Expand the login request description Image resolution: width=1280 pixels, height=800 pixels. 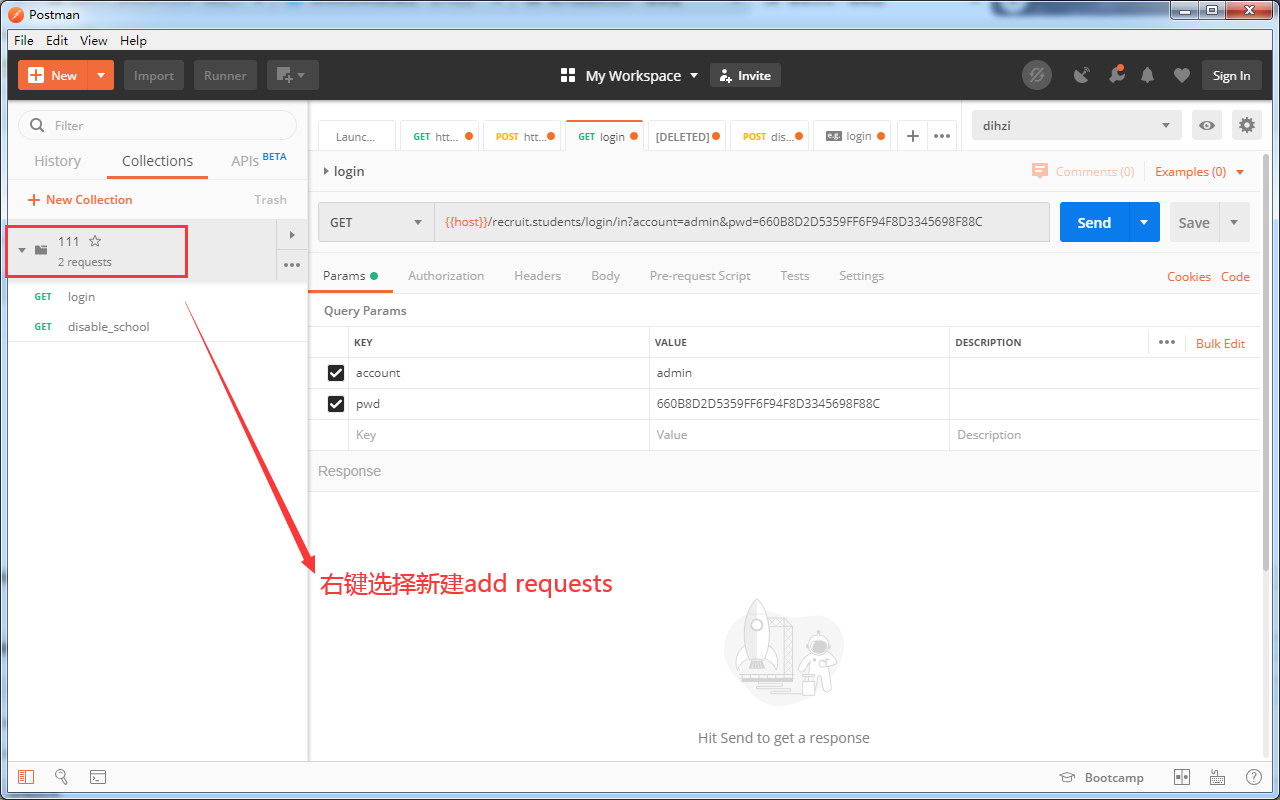[326, 171]
